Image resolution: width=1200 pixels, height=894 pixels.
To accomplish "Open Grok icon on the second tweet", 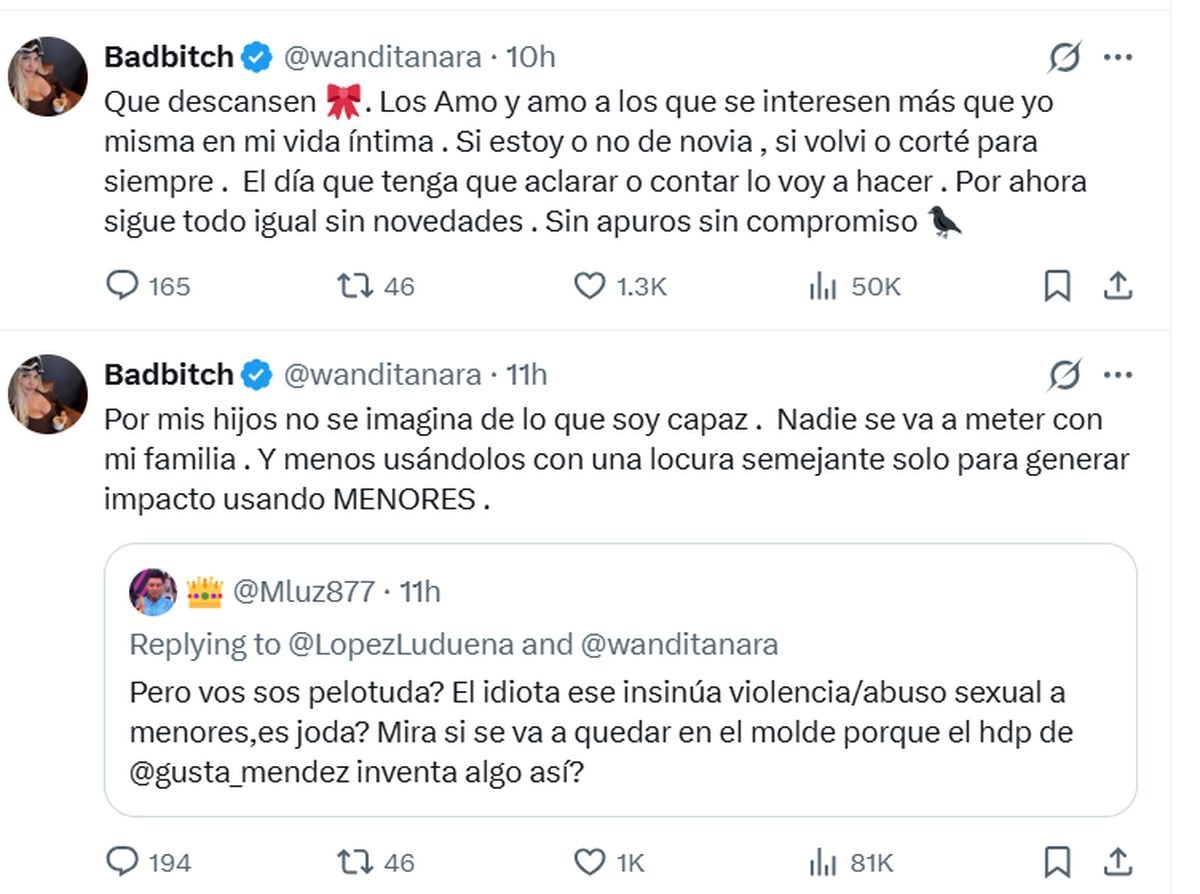I will (x=1065, y=376).
